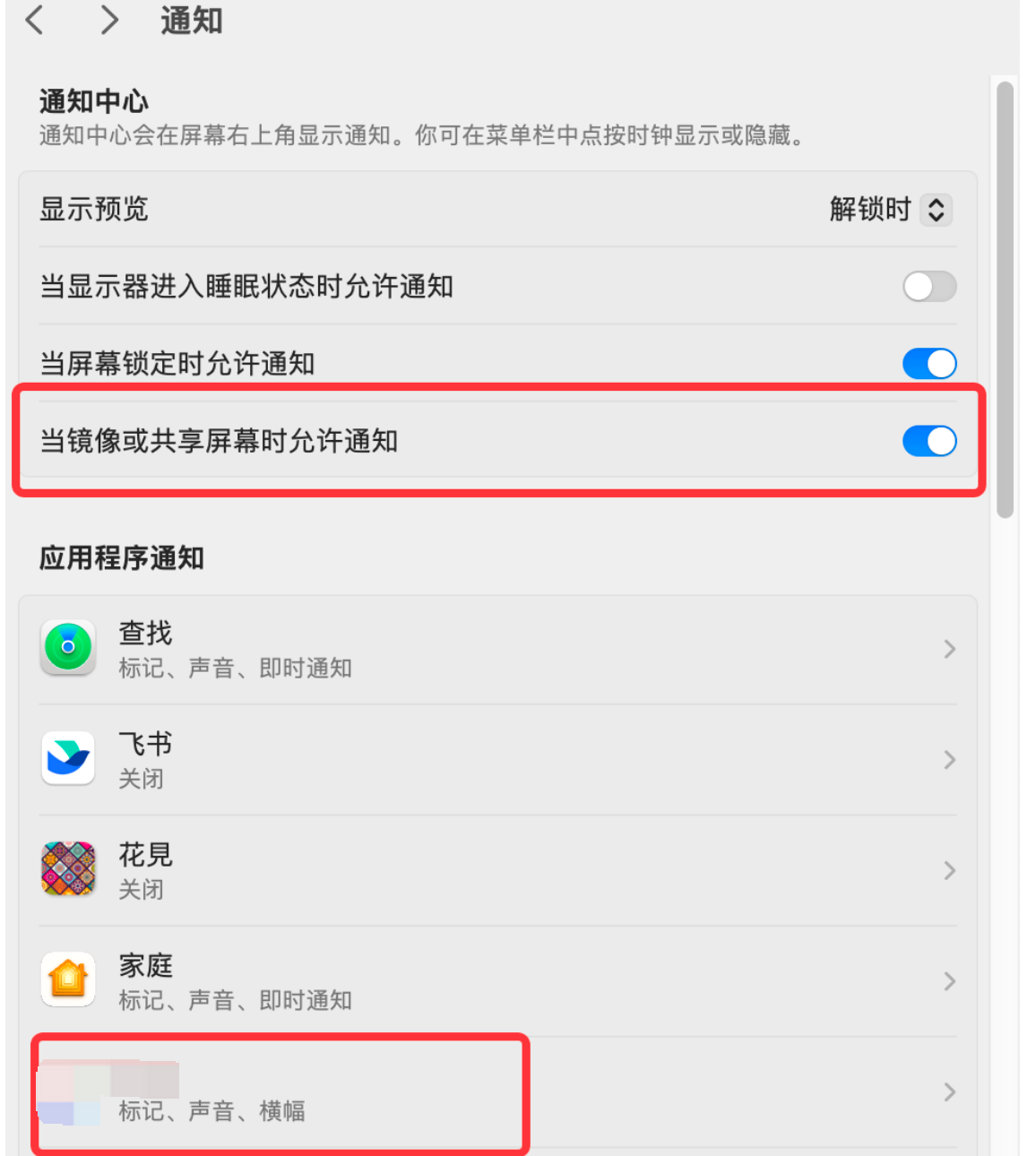Go forward with the right arrow
Viewport: 1036px width, 1156px height.
tap(109, 20)
